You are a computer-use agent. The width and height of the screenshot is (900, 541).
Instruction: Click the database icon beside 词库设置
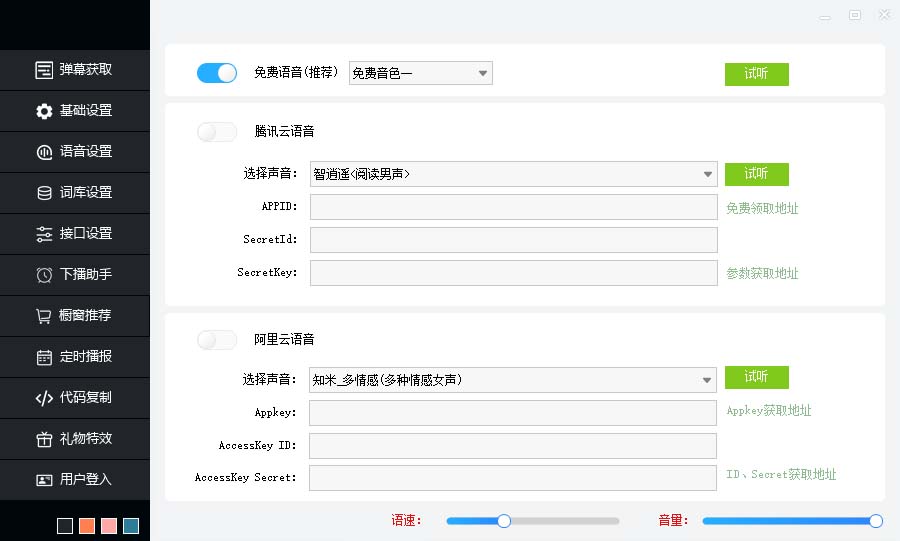(44, 193)
